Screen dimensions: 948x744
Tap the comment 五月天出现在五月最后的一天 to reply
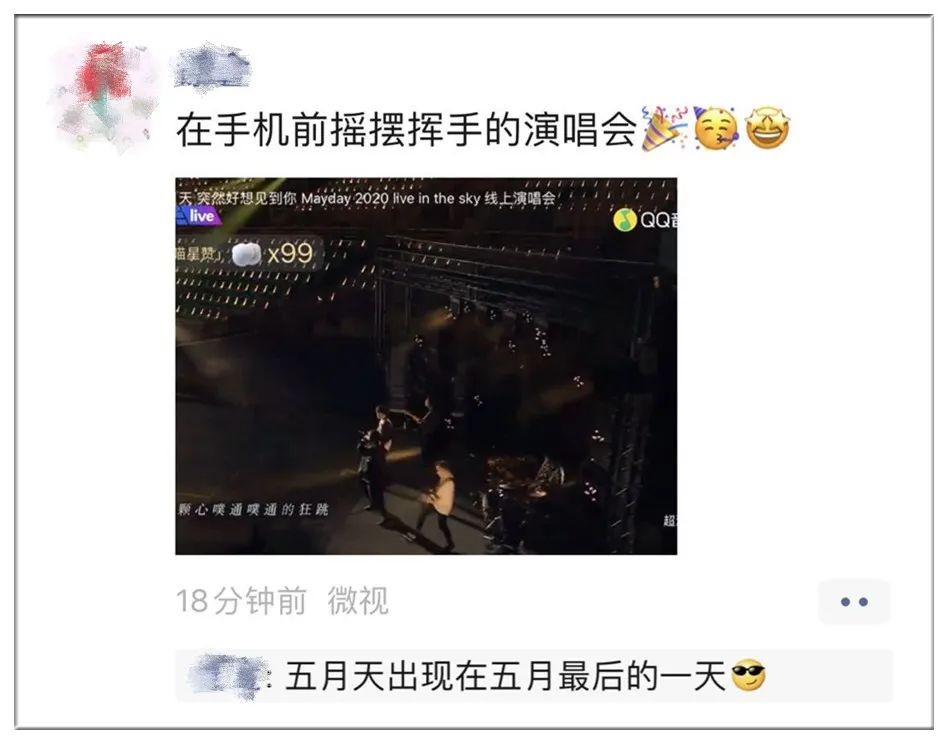(505, 676)
